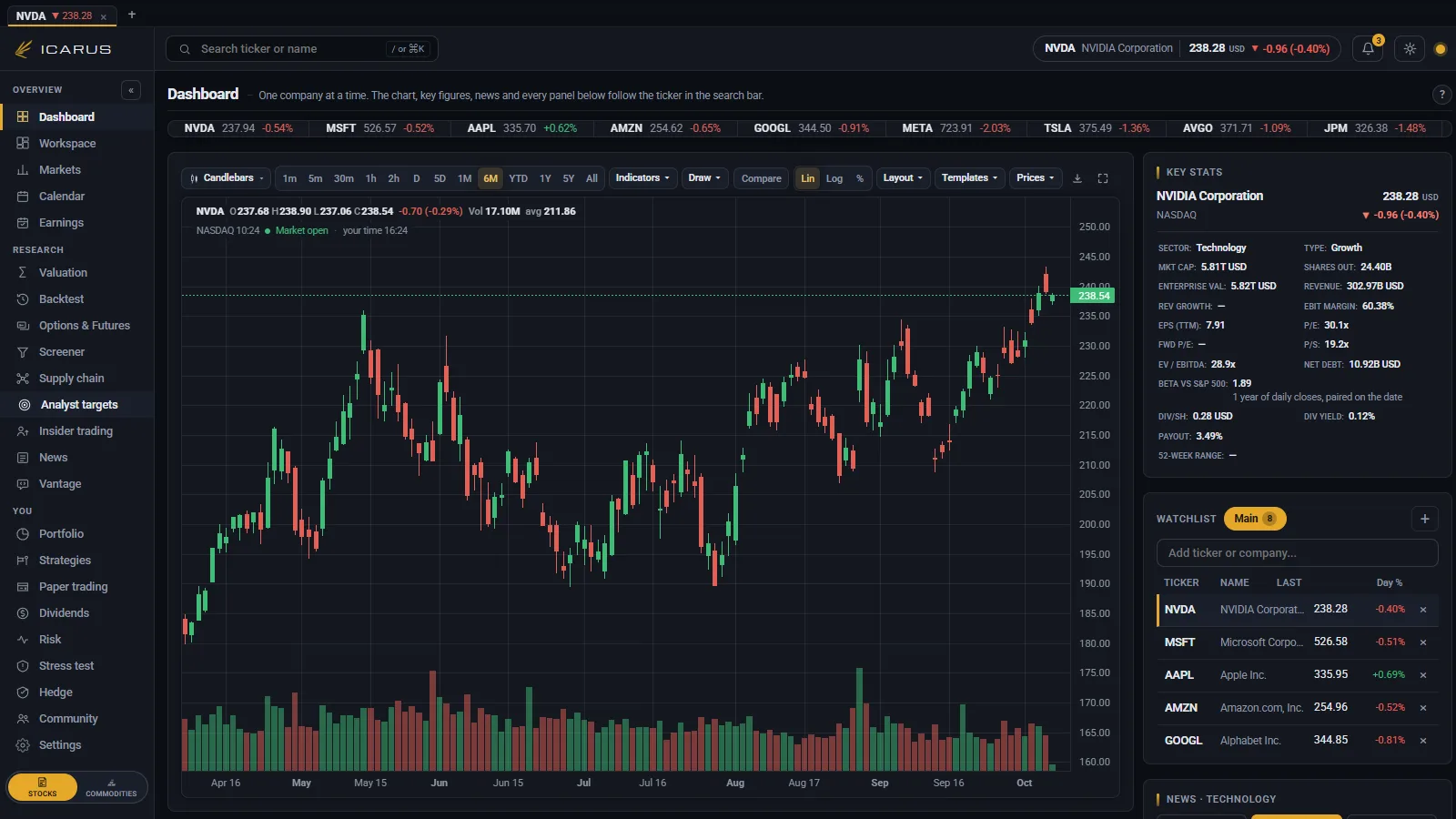The height and width of the screenshot is (819, 1456).
Task: Go to Screener in sidebar
Action: pos(76,352)
